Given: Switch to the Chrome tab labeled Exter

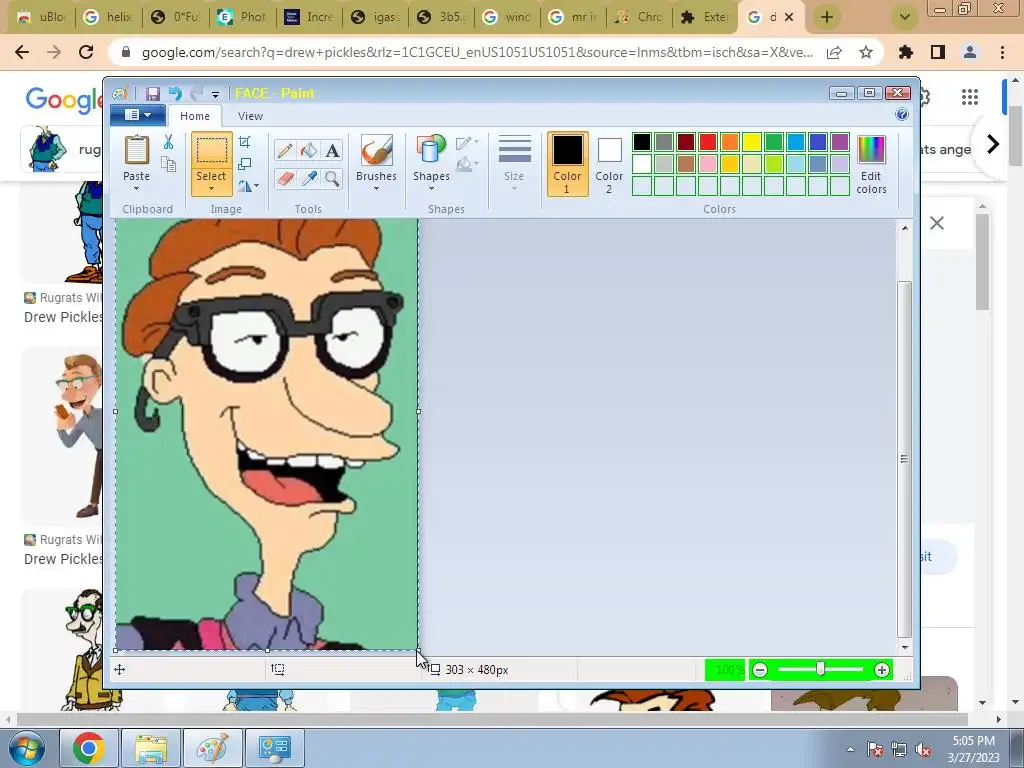Looking at the screenshot, I should tap(704, 18).
